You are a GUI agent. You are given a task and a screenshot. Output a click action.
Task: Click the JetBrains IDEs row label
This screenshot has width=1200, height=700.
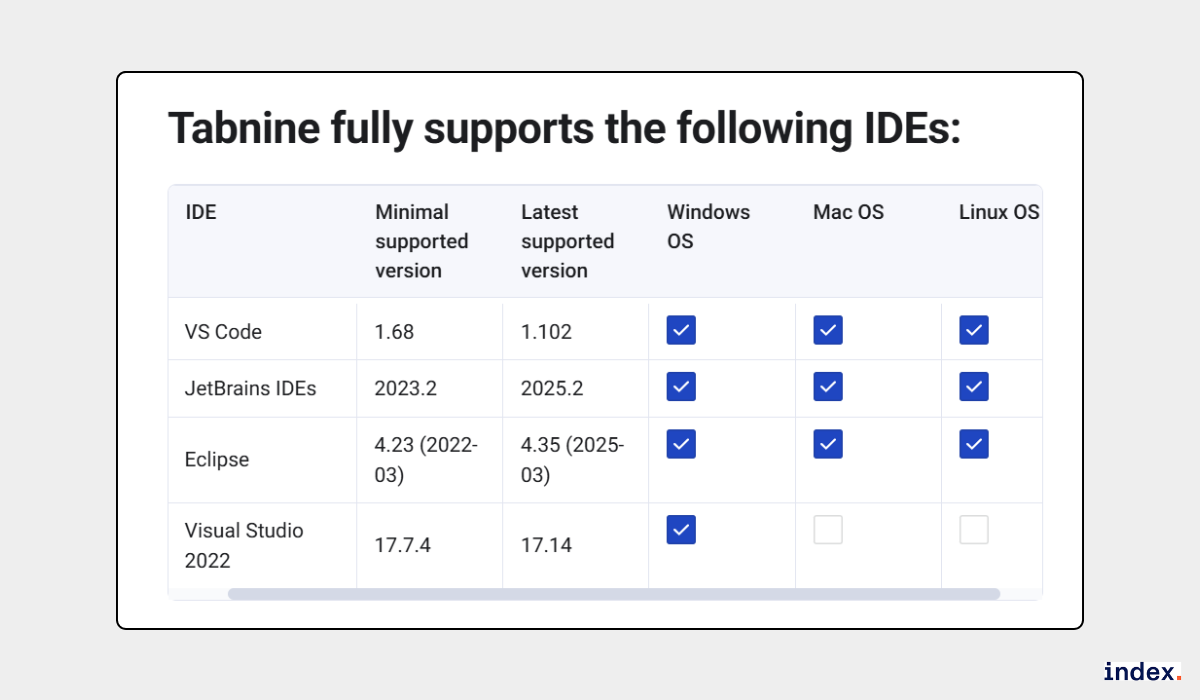coord(250,388)
